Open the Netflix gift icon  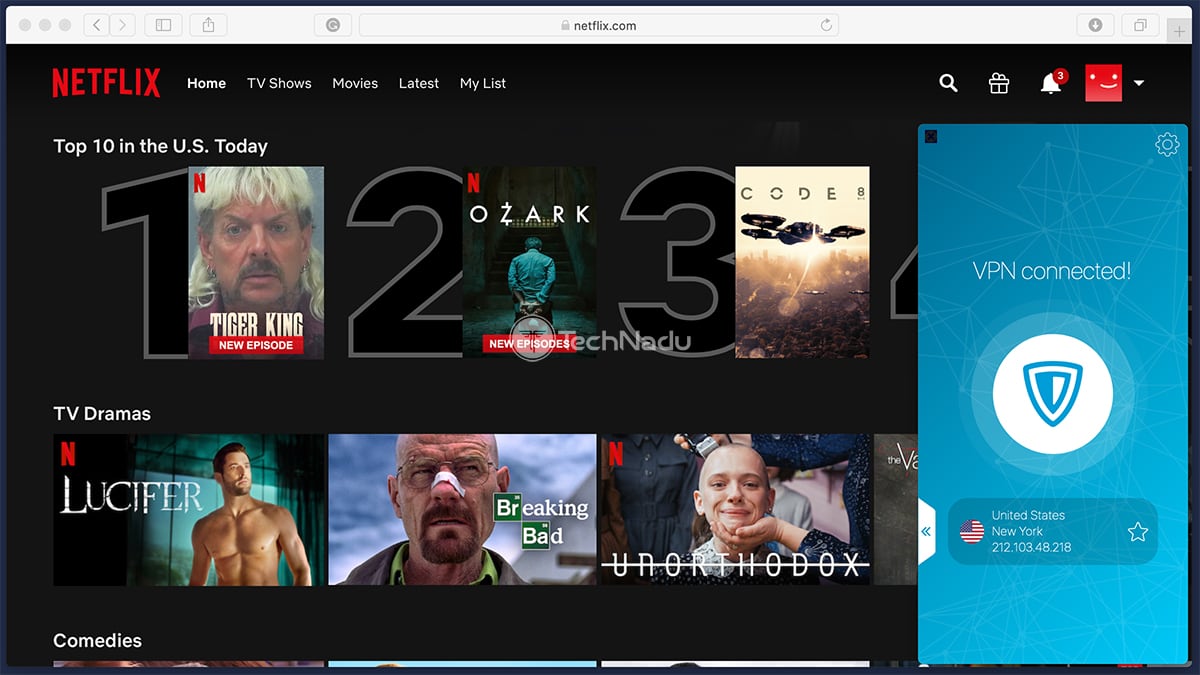point(999,84)
